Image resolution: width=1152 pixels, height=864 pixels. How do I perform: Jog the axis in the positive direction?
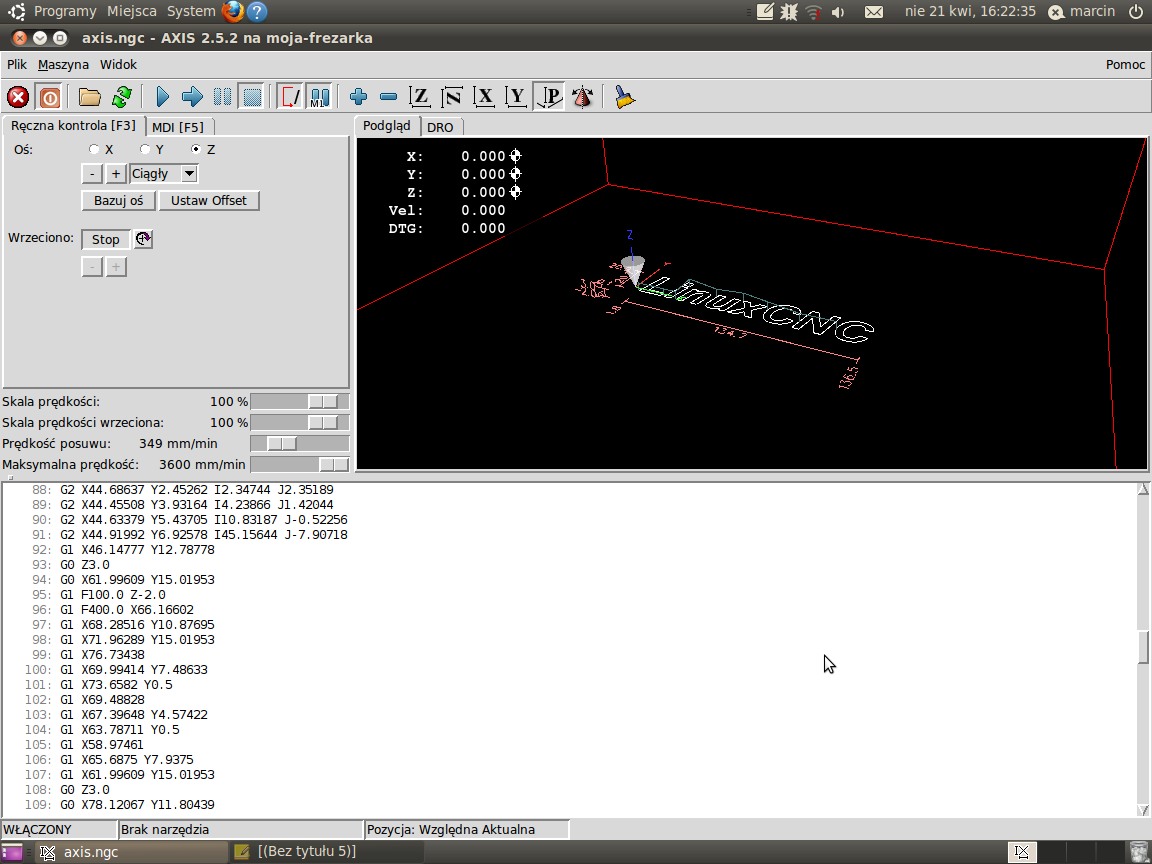click(x=115, y=174)
